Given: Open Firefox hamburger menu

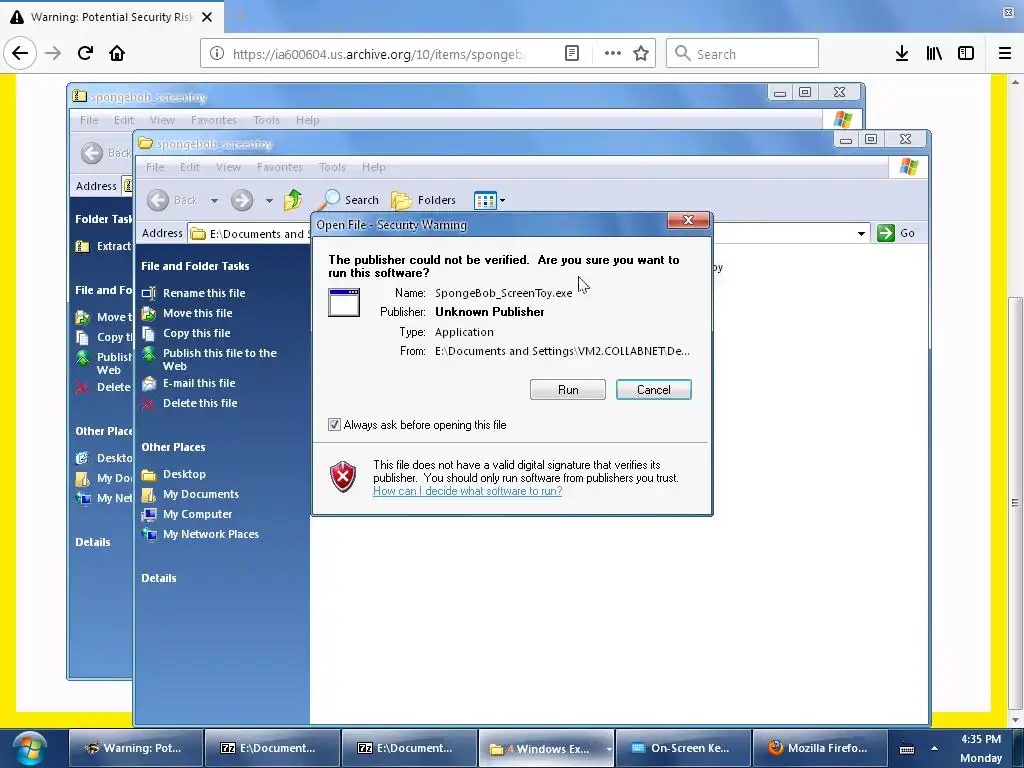Looking at the screenshot, I should [1005, 54].
